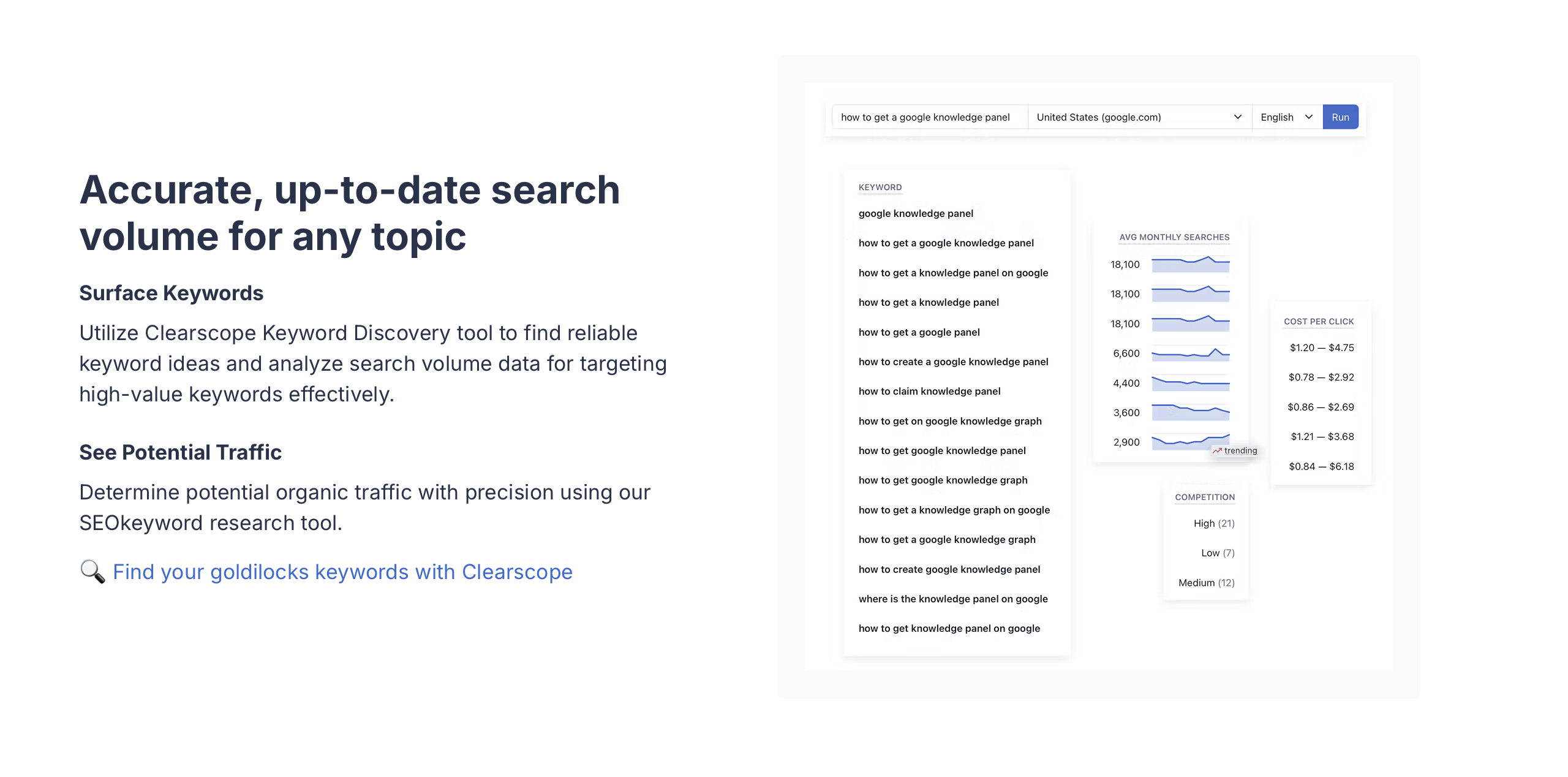
Task: Open Find your goldilocks keywords link
Action: point(342,571)
